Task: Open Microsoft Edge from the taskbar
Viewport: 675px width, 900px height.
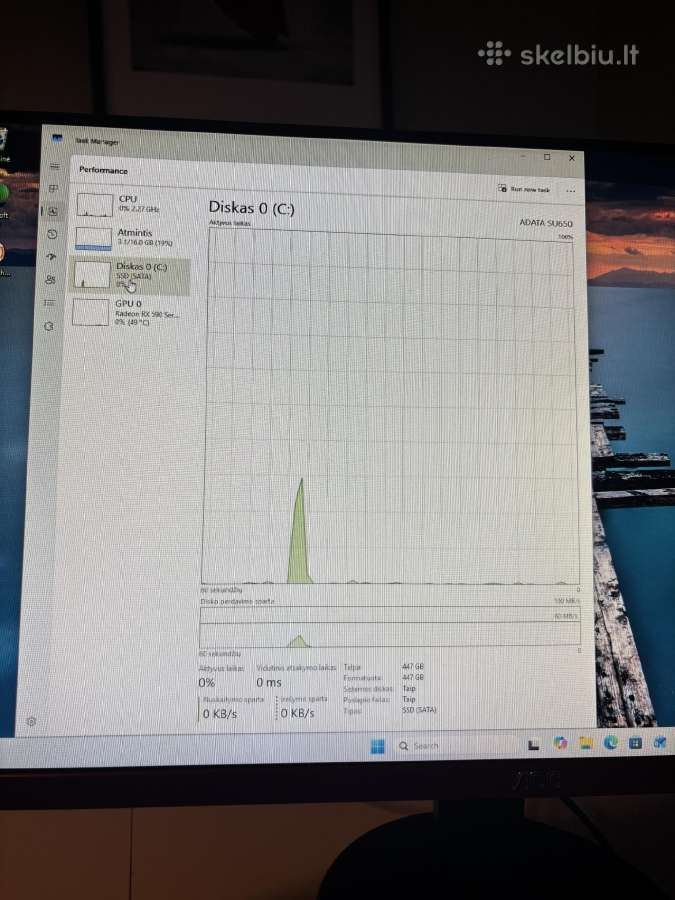Action: pos(610,743)
